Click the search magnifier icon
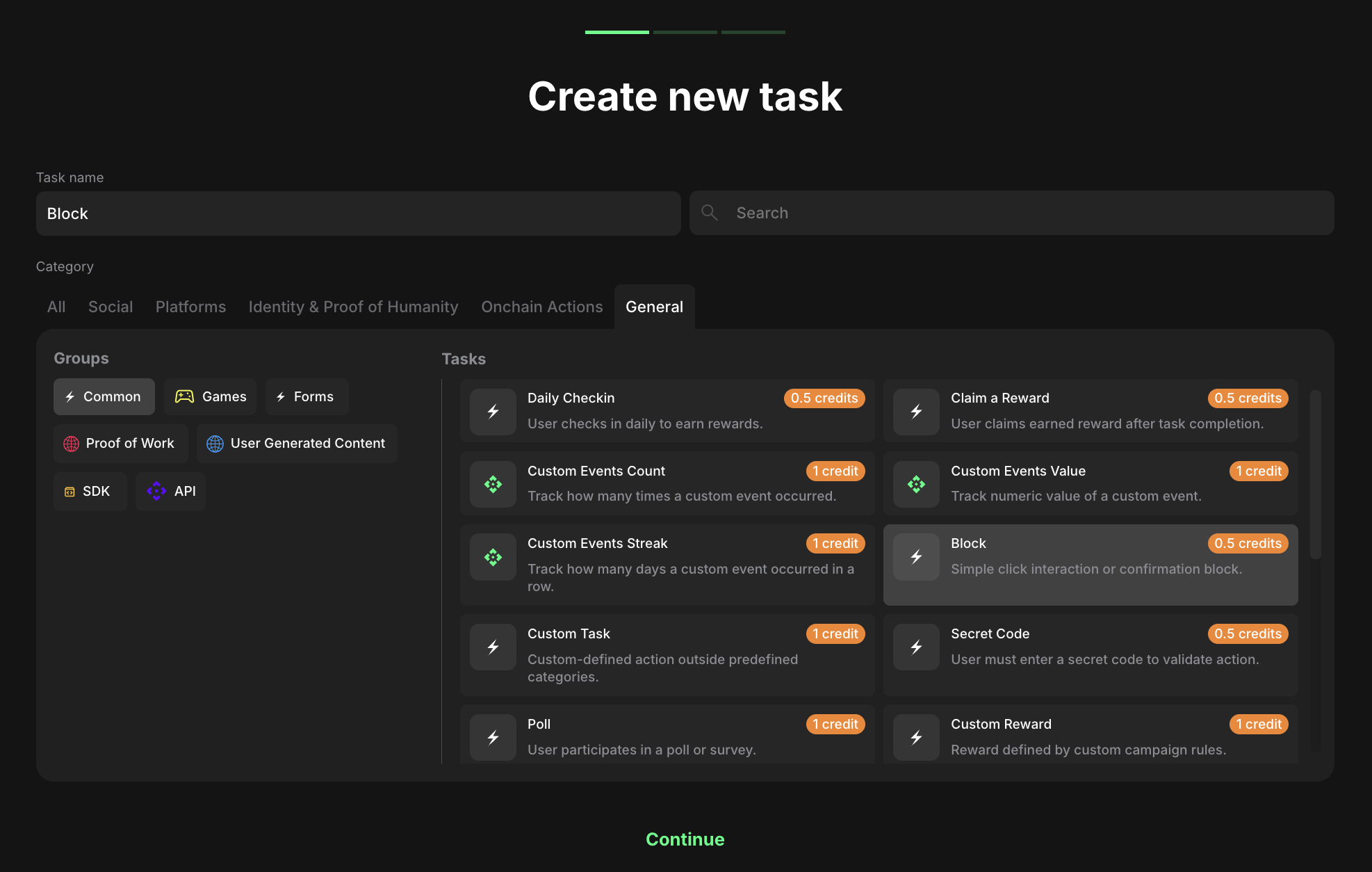This screenshot has height=872, width=1372. click(709, 213)
